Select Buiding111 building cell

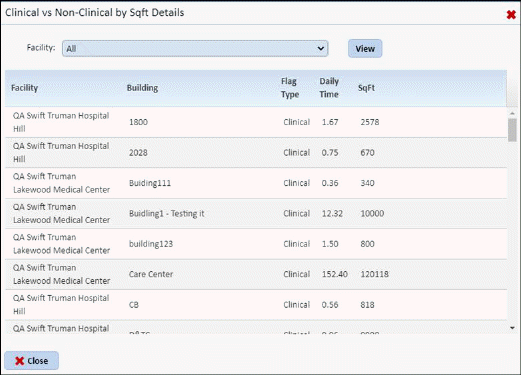coord(150,183)
